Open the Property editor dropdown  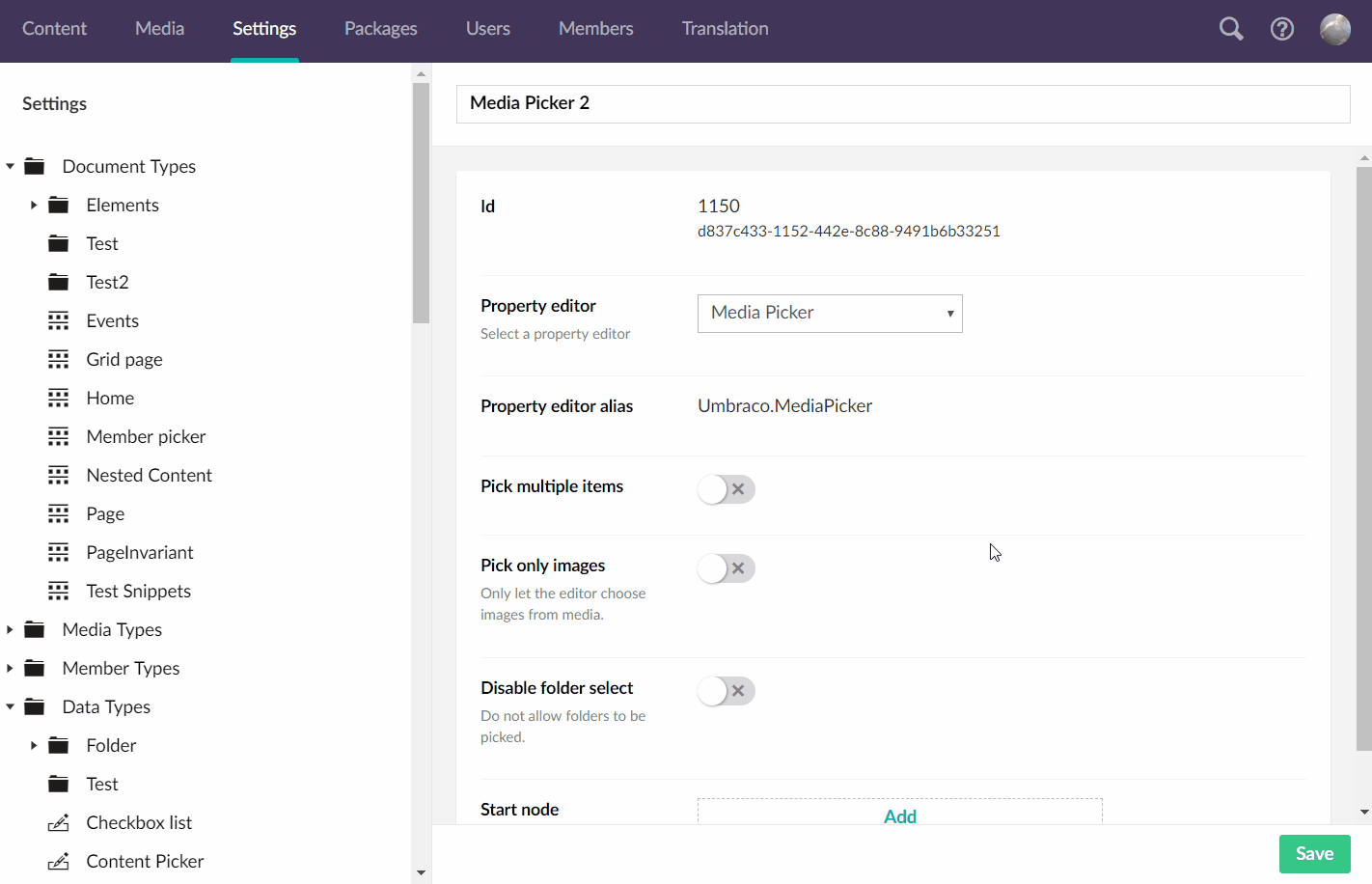[x=830, y=314]
